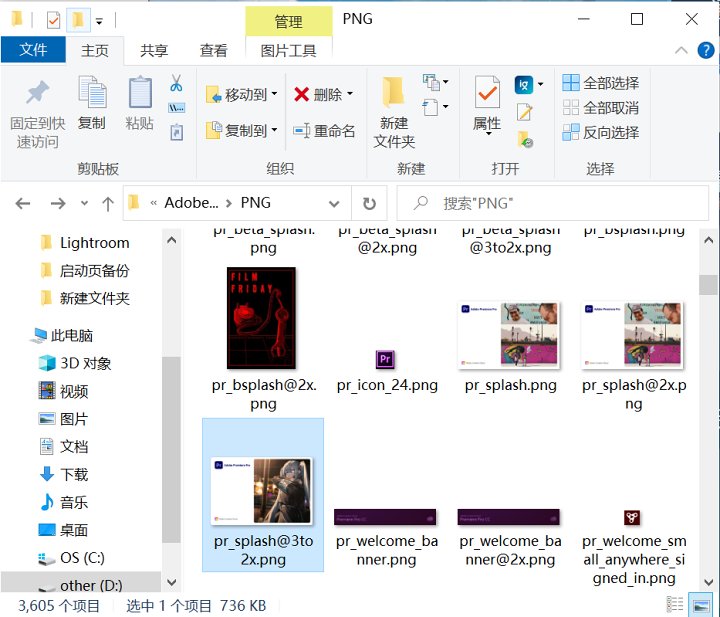
Task: Click Rename (重命名) button
Action: 324,131
